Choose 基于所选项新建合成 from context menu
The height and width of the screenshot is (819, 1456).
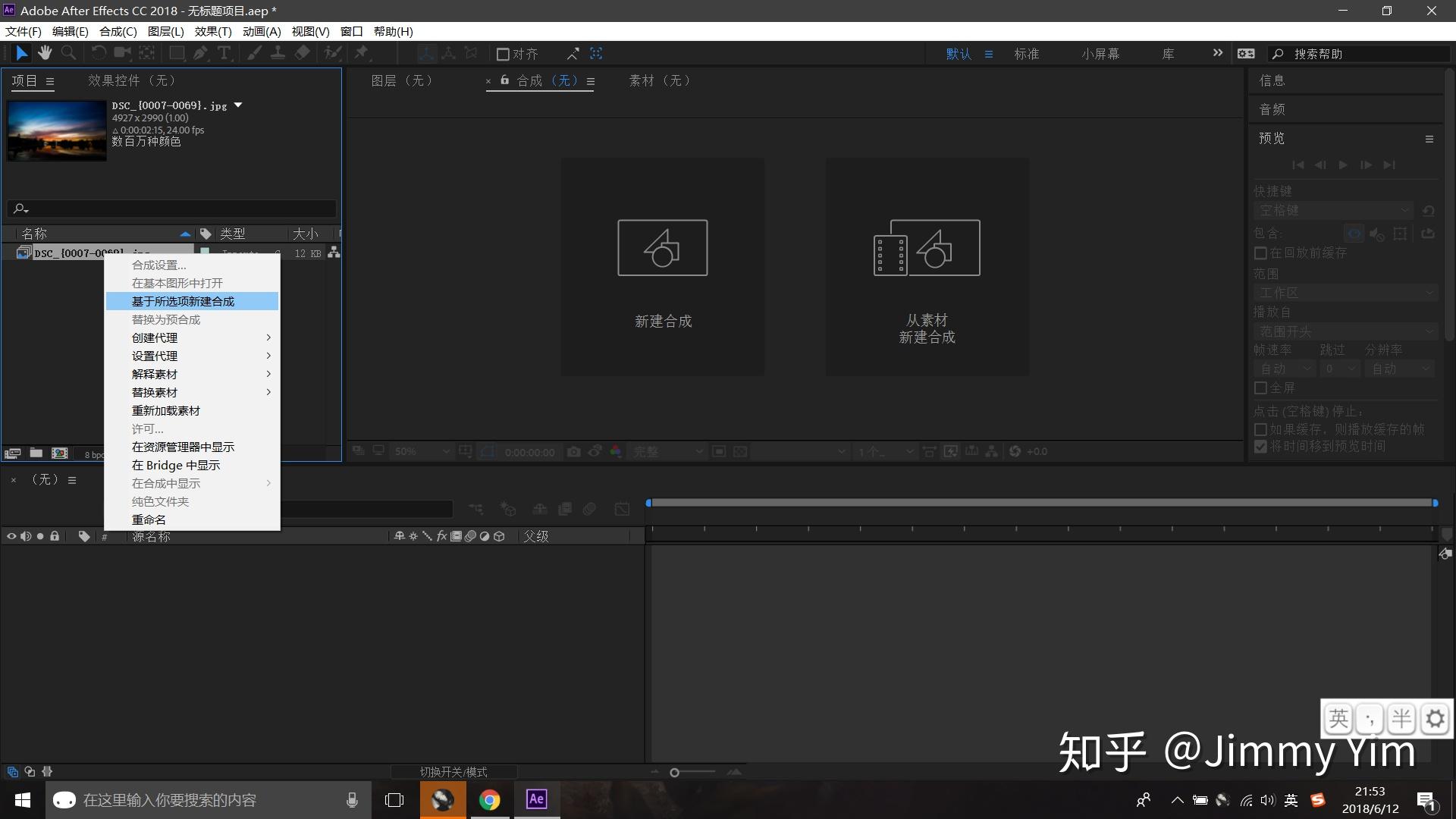pyautogui.click(x=193, y=301)
